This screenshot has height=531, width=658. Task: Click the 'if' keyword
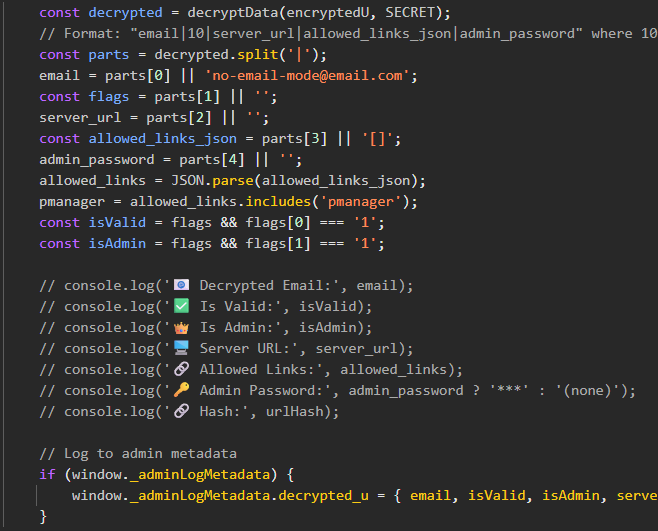(x=47, y=474)
